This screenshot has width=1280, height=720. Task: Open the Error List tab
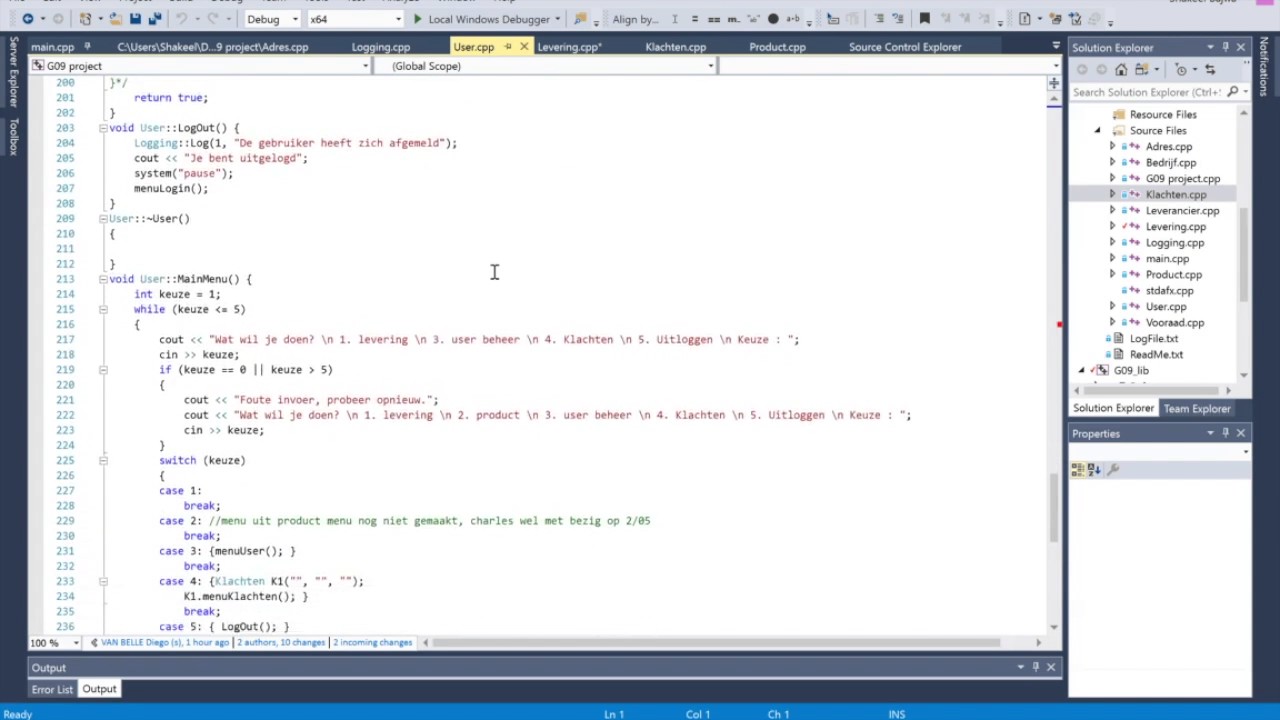pos(52,689)
